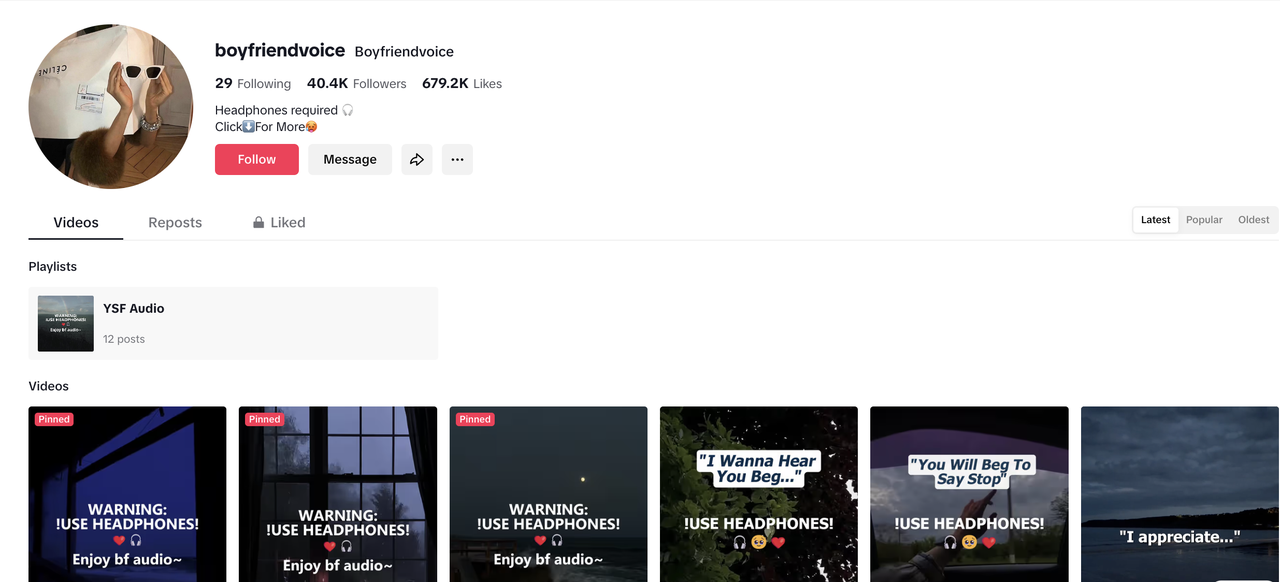Play the "You Will Beg To Say Stop" video
This screenshot has height=582, width=1280.
969,494
